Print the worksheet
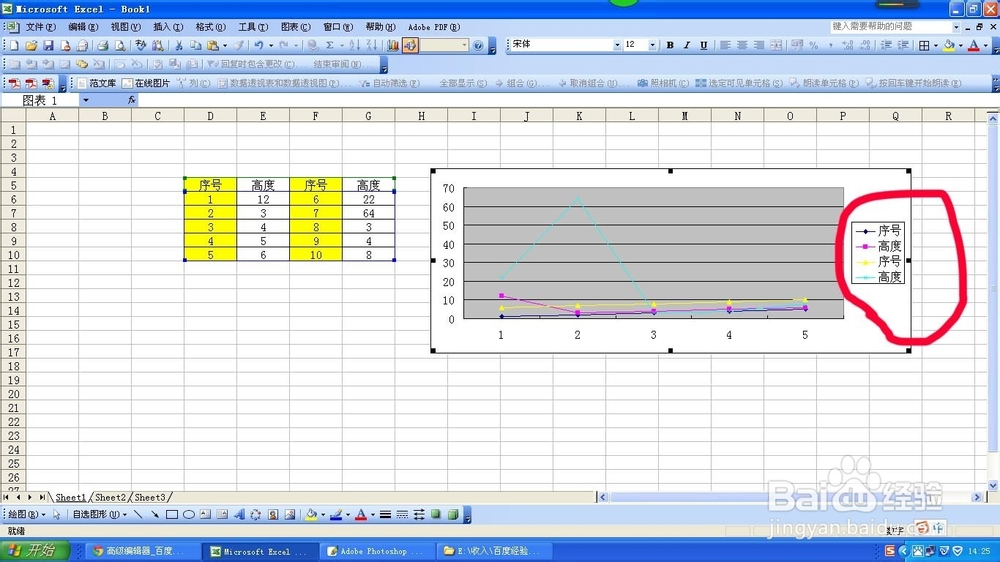Screen dimensions: 1000x562 [102, 45]
